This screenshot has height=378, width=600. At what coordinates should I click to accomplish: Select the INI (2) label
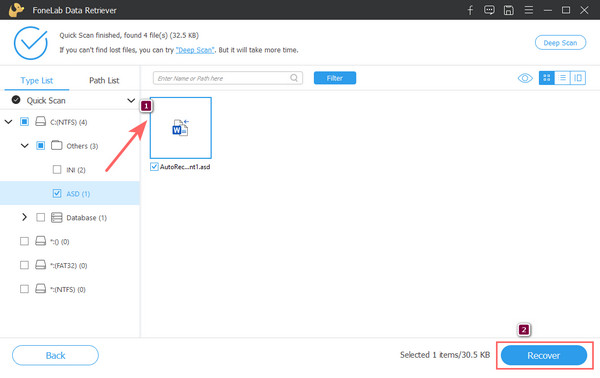pyautogui.click(x=76, y=170)
